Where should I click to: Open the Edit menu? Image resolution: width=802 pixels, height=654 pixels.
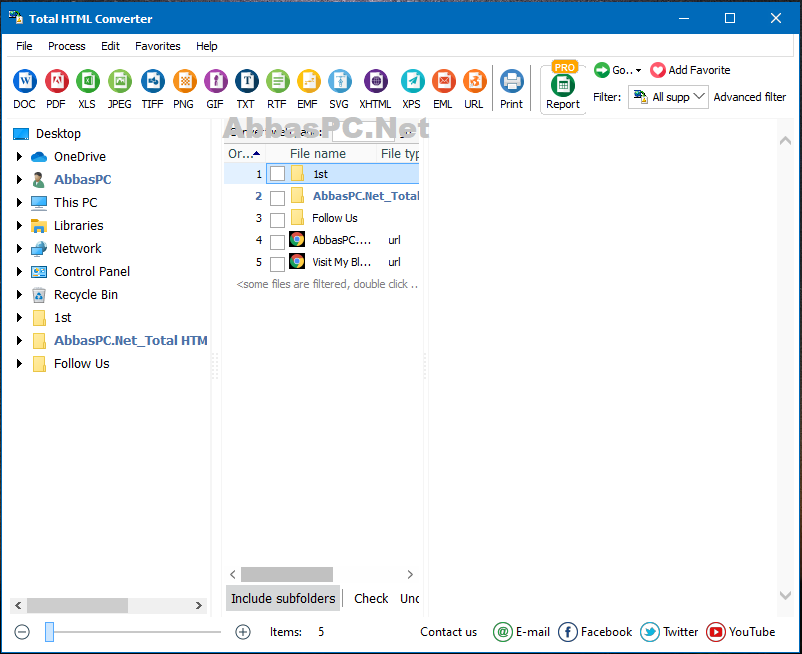110,46
